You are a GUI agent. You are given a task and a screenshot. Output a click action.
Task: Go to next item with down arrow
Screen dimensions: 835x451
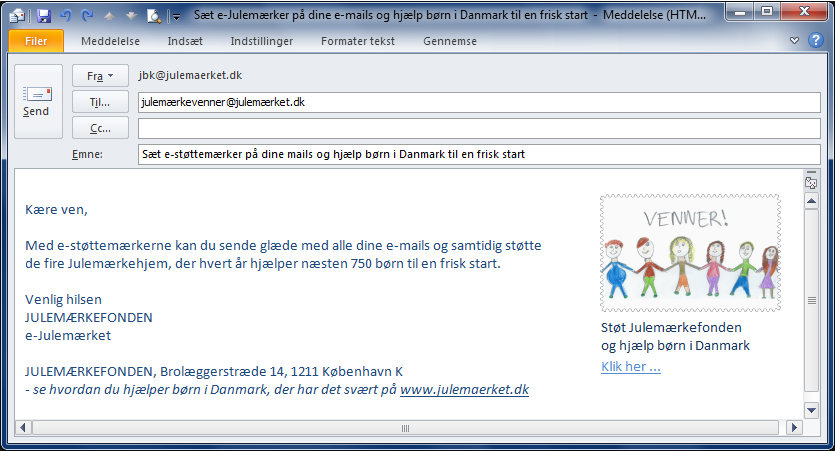131,16
